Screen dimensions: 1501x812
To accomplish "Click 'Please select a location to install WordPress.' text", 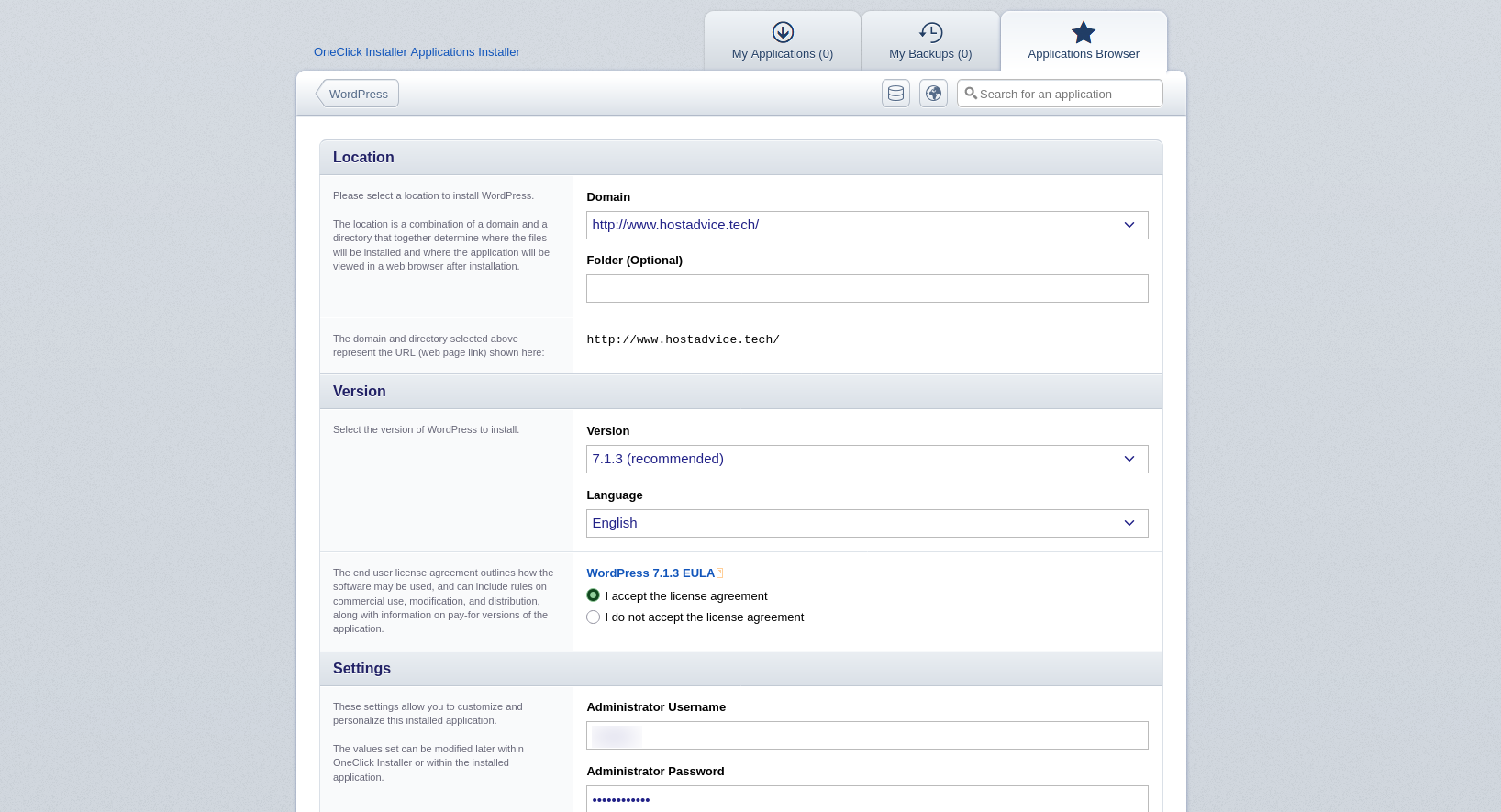I will tap(433, 195).
